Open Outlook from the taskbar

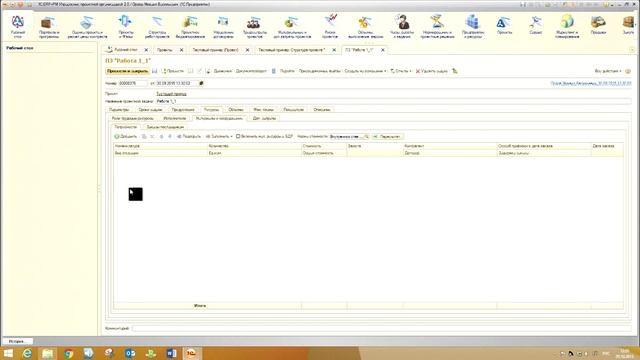tap(130, 353)
